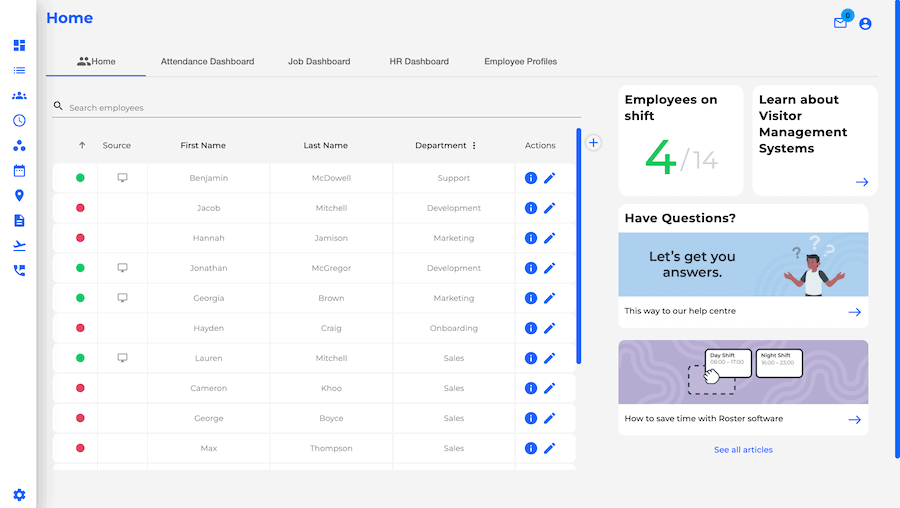900x508 pixels.
Task: Open the employees group icon in sidebar
Action: coord(19,96)
